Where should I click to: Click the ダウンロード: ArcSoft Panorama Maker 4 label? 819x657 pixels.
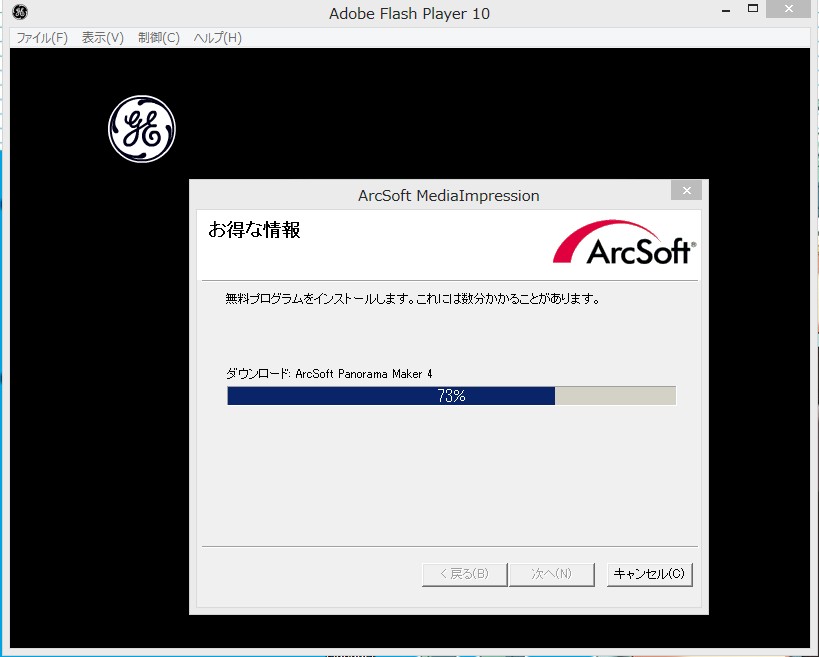[x=329, y=373]
